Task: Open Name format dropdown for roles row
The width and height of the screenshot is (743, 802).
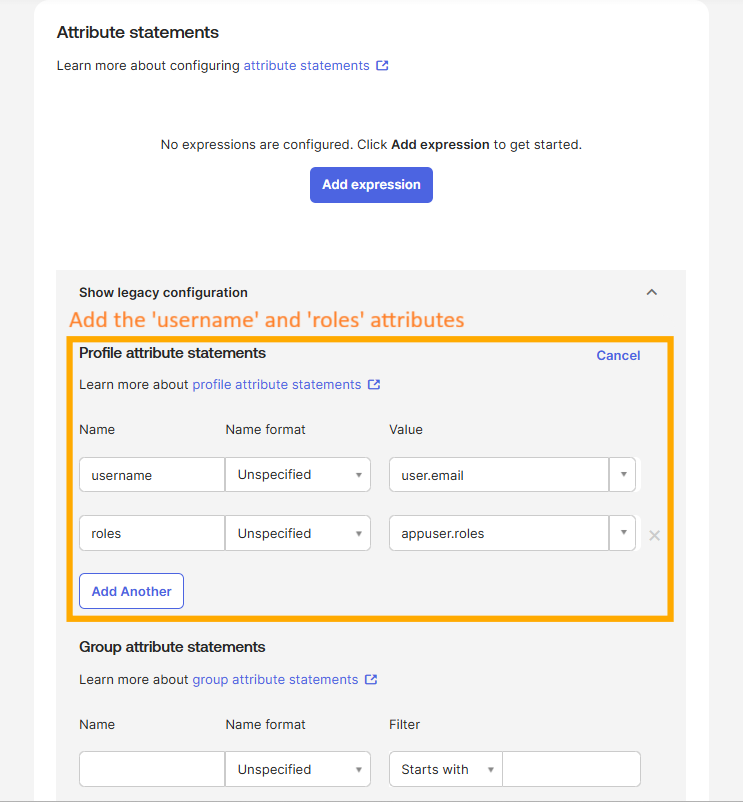Action: [298, 533]
